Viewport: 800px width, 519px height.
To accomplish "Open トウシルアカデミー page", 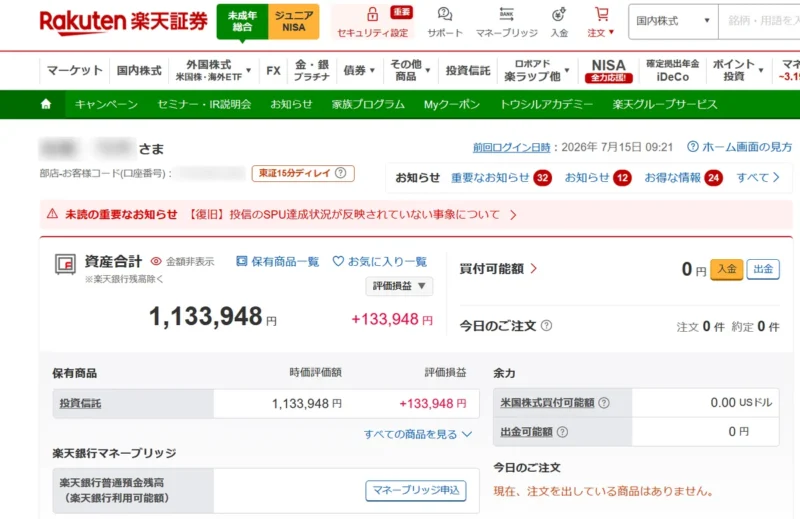I will [x=546, y=105].
